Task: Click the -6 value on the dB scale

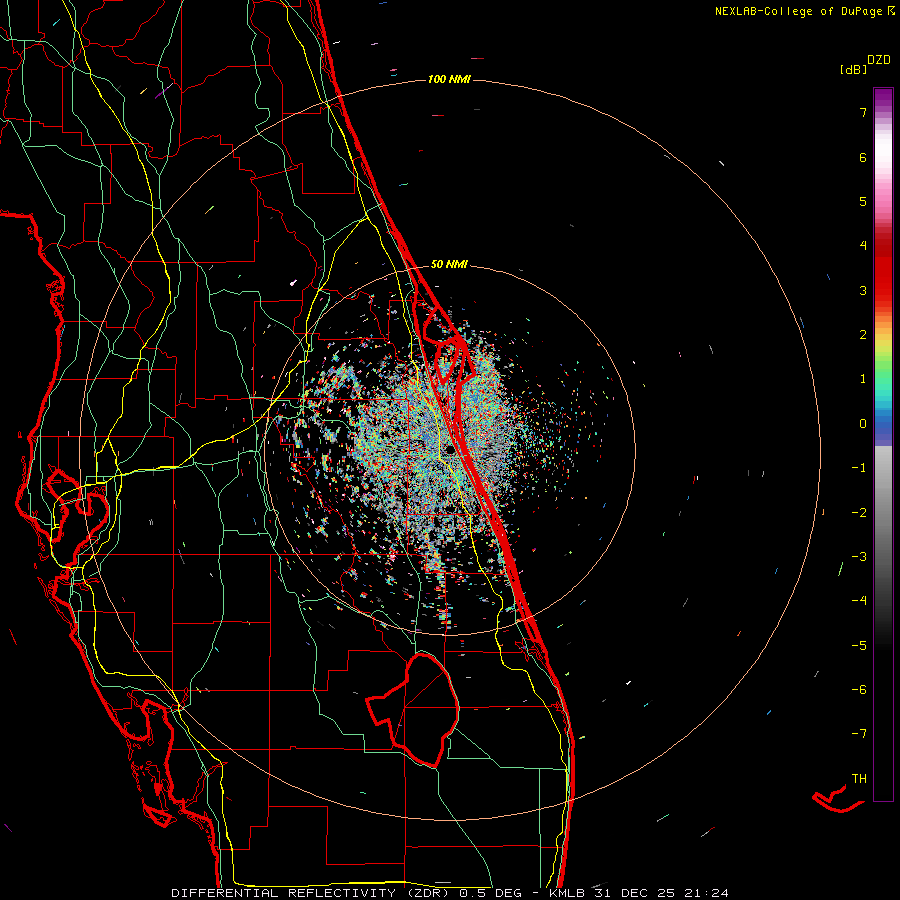Action: point(859,690)
